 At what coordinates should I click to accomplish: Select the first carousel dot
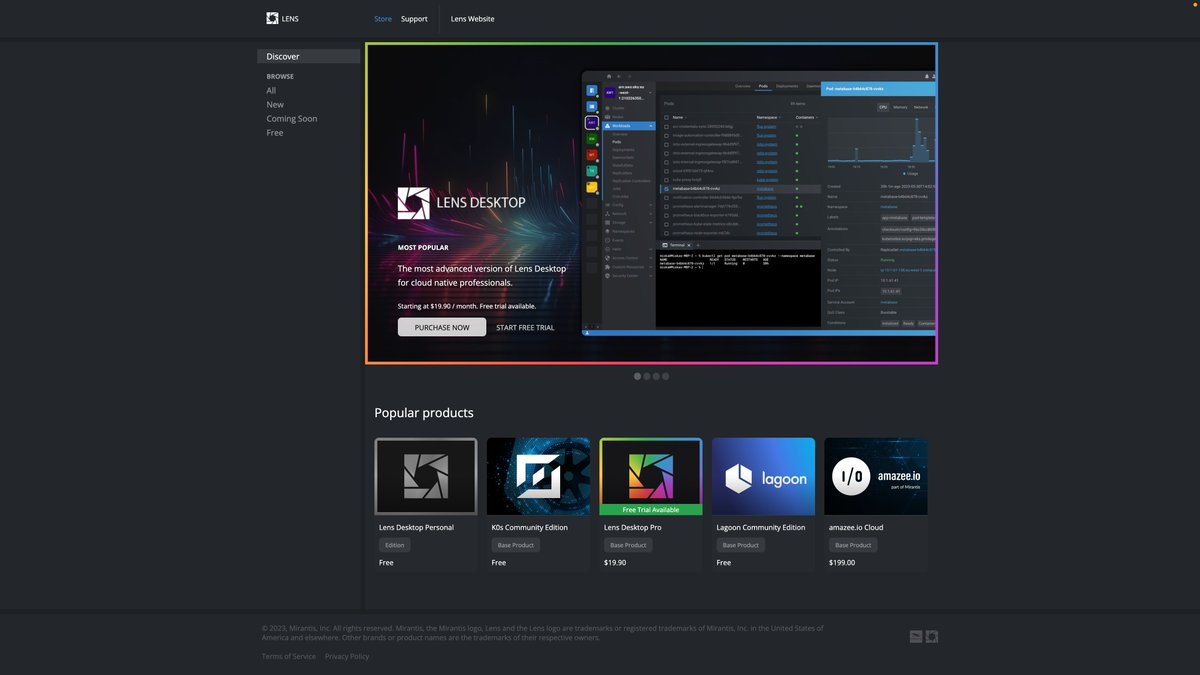638,376
